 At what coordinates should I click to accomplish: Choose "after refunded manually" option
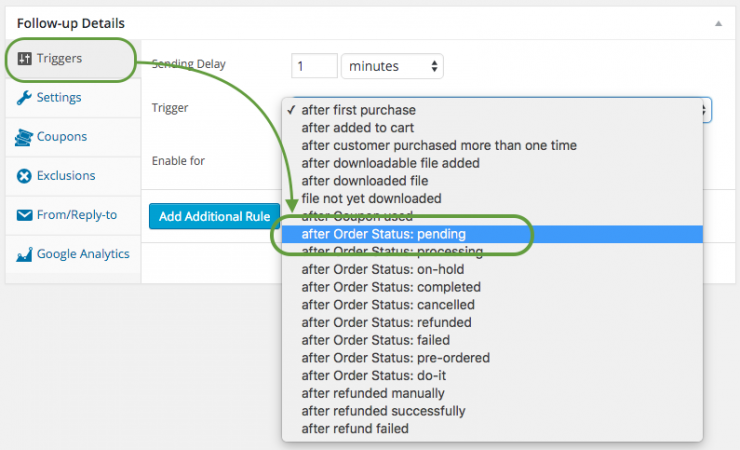pyautogui.click(x=492, y=393)
